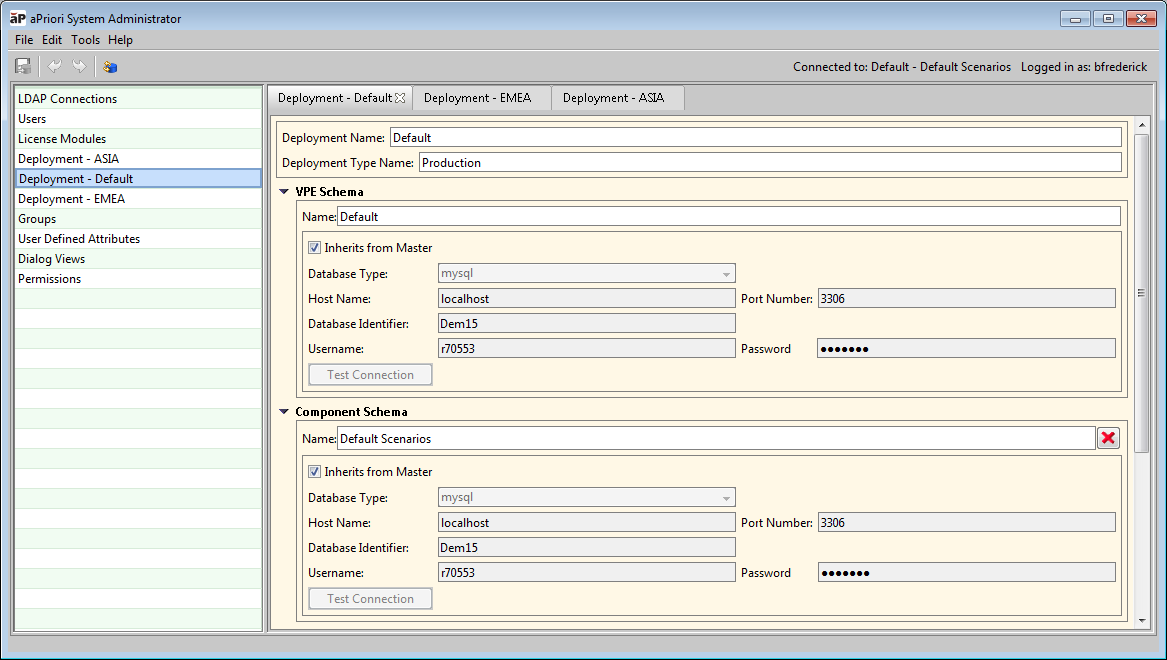Screen dimensions: 1167x660
Task: Select Users in the sidebar list
Action: click(138, 118)
